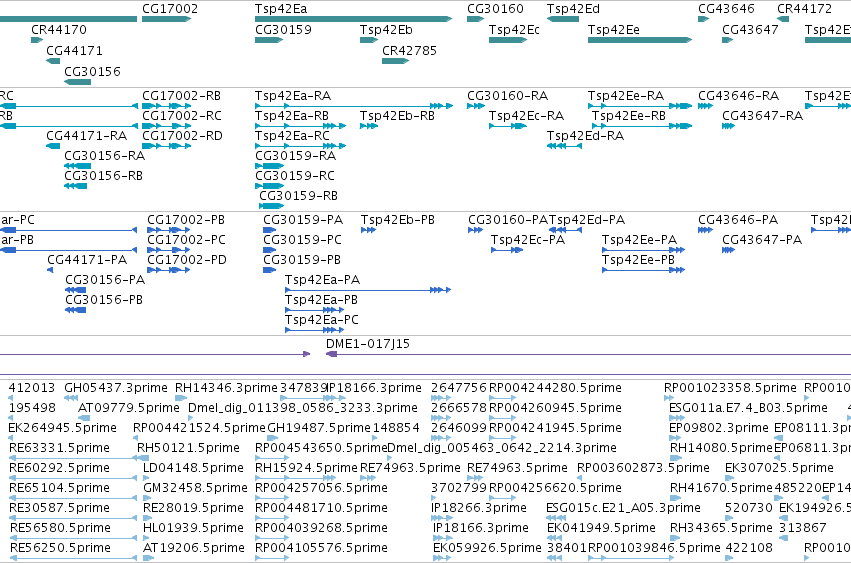
Task: Click EST RH34365.5prime
Action: point(721,528)
